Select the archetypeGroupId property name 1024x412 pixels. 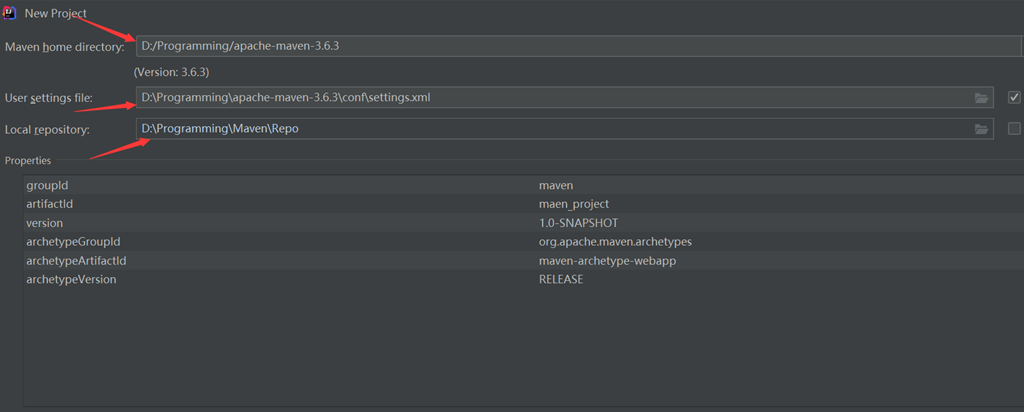pyautogui.click(x=73, y=242)
